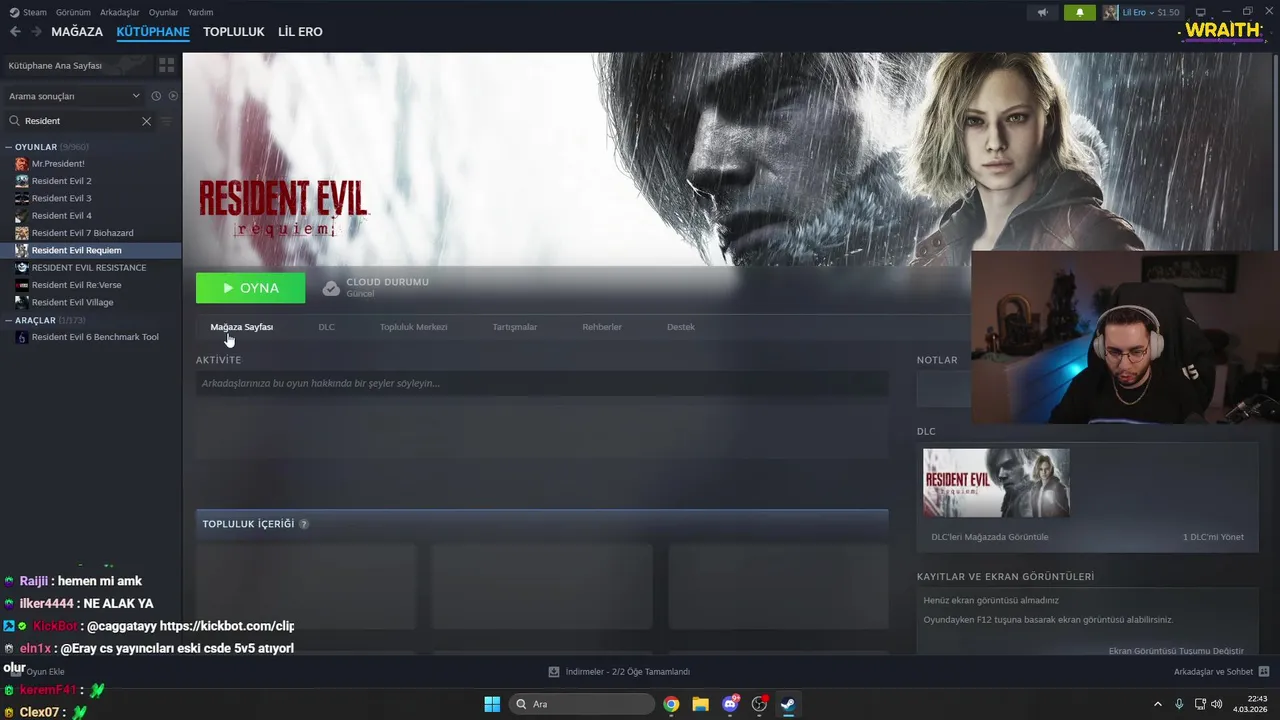Go to the TOPLULUK tab
Image resolution: width=1280 pixels, height=720 pixels.
[234, 32]
